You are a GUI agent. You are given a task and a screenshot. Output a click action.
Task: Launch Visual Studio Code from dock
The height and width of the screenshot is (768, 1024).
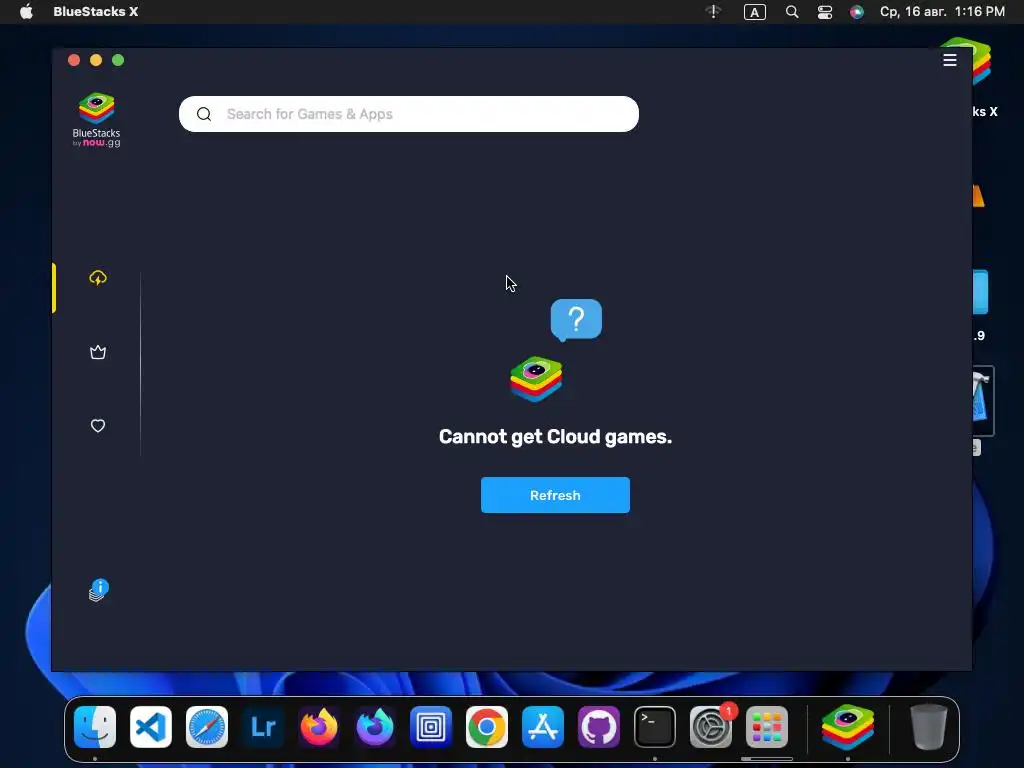pos(151,727)
